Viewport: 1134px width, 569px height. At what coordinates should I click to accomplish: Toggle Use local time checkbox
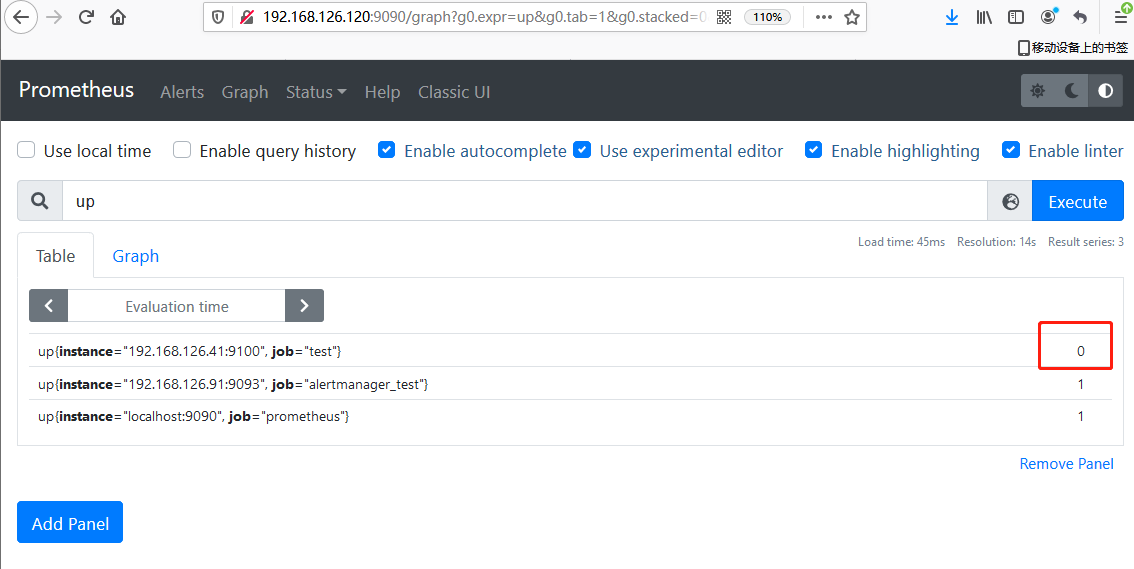click(x=26, y=150)
